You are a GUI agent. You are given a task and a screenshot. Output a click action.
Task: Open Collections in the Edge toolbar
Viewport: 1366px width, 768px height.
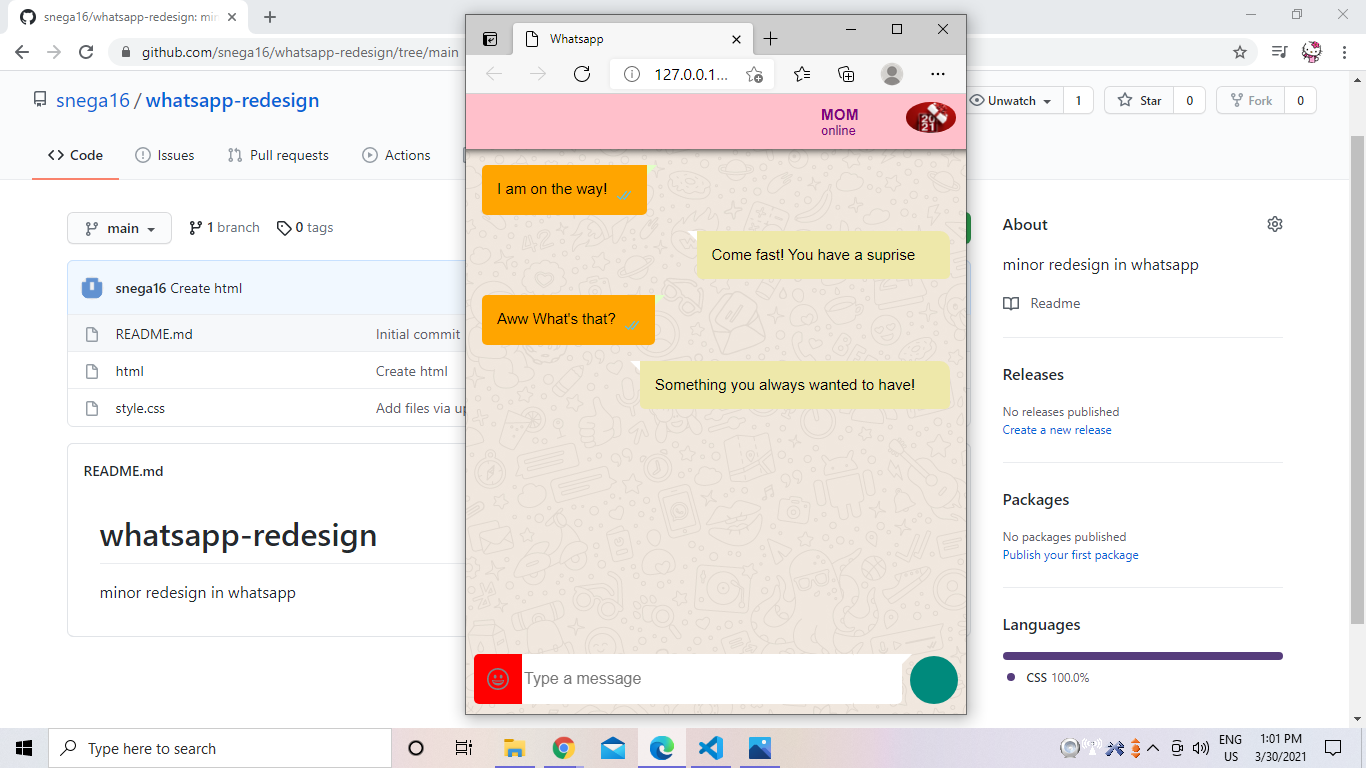click(846, 73)
